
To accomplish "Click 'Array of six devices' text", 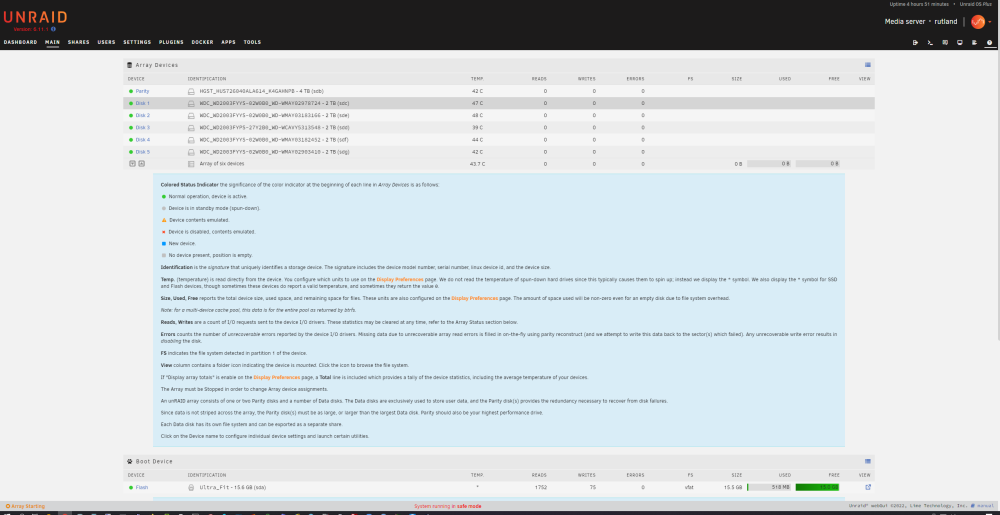I will (x=222, y=164).
